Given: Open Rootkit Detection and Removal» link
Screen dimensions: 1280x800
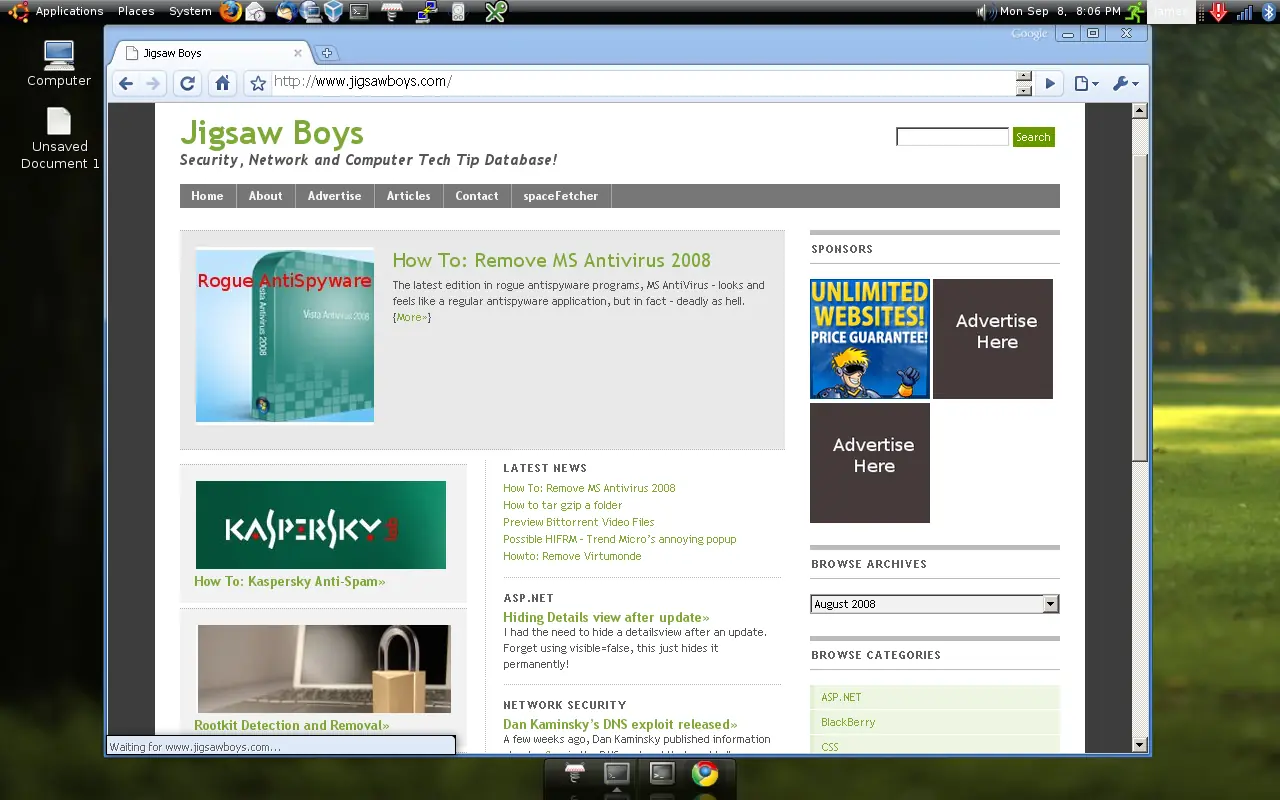Looking at the screenshot, I should (x=292, y=725).
